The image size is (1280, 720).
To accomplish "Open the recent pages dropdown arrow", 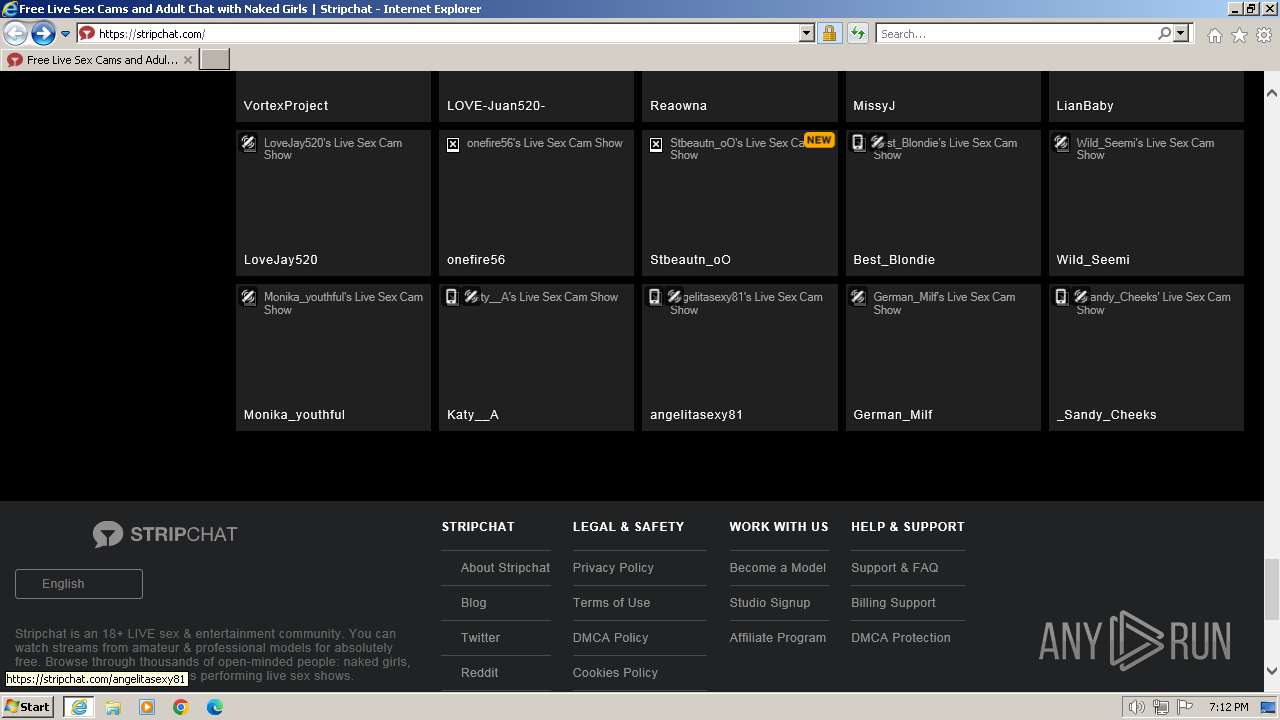I will [65, 34].
